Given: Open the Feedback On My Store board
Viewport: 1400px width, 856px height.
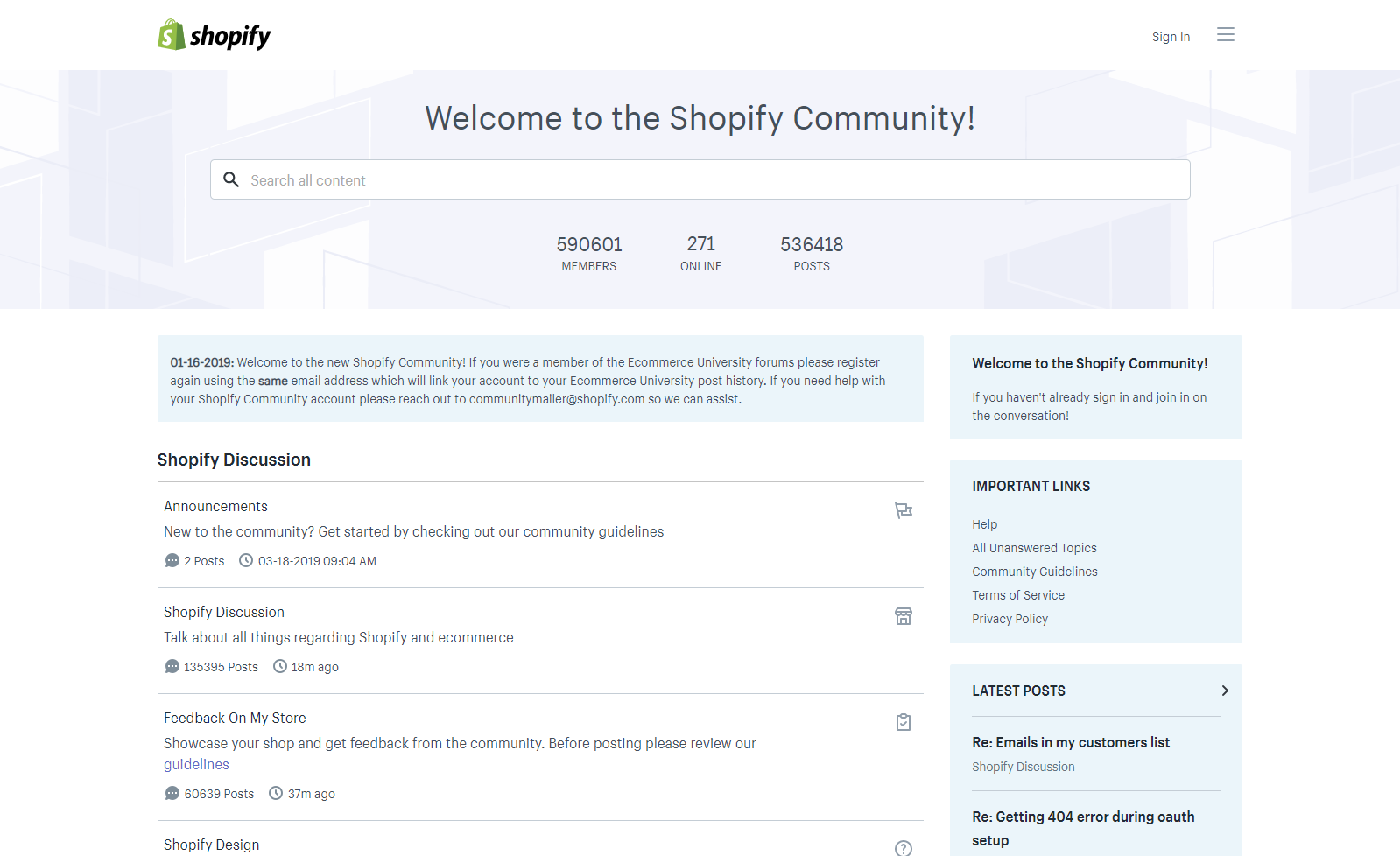Looking at the screenshot, I should [x=235, y=718].
